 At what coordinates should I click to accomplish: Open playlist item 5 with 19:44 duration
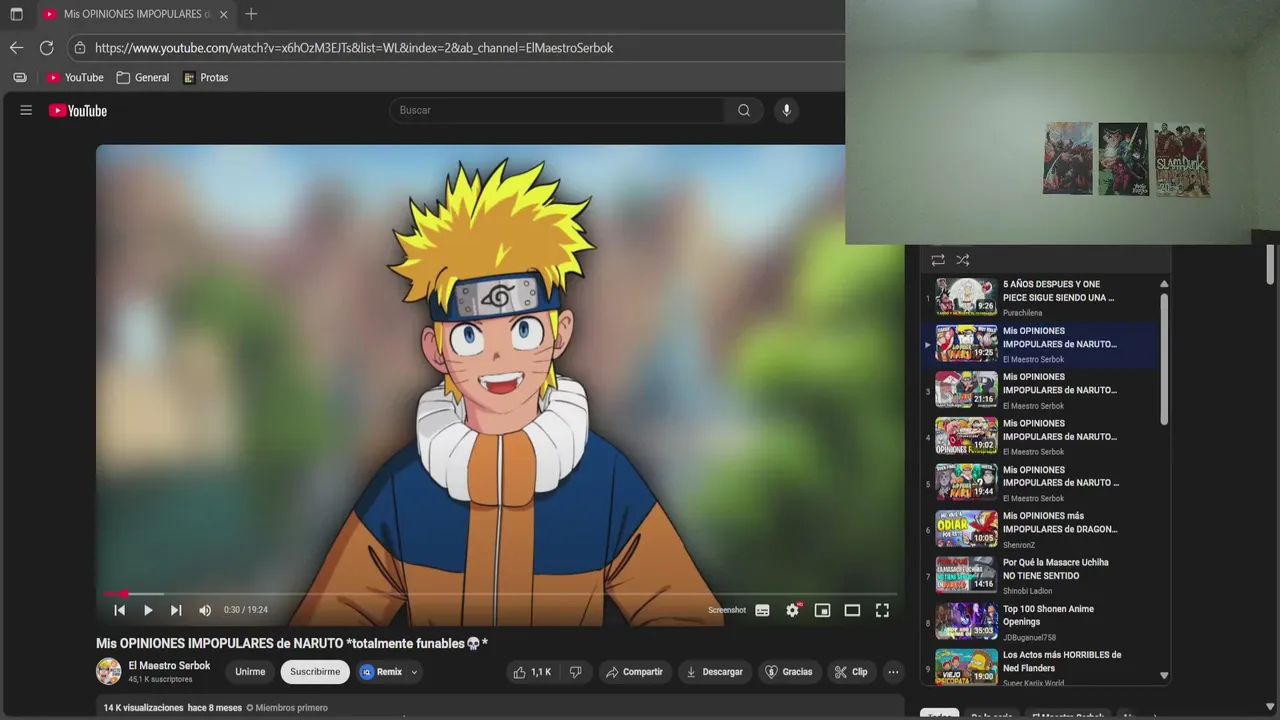tap(1040, 483)
